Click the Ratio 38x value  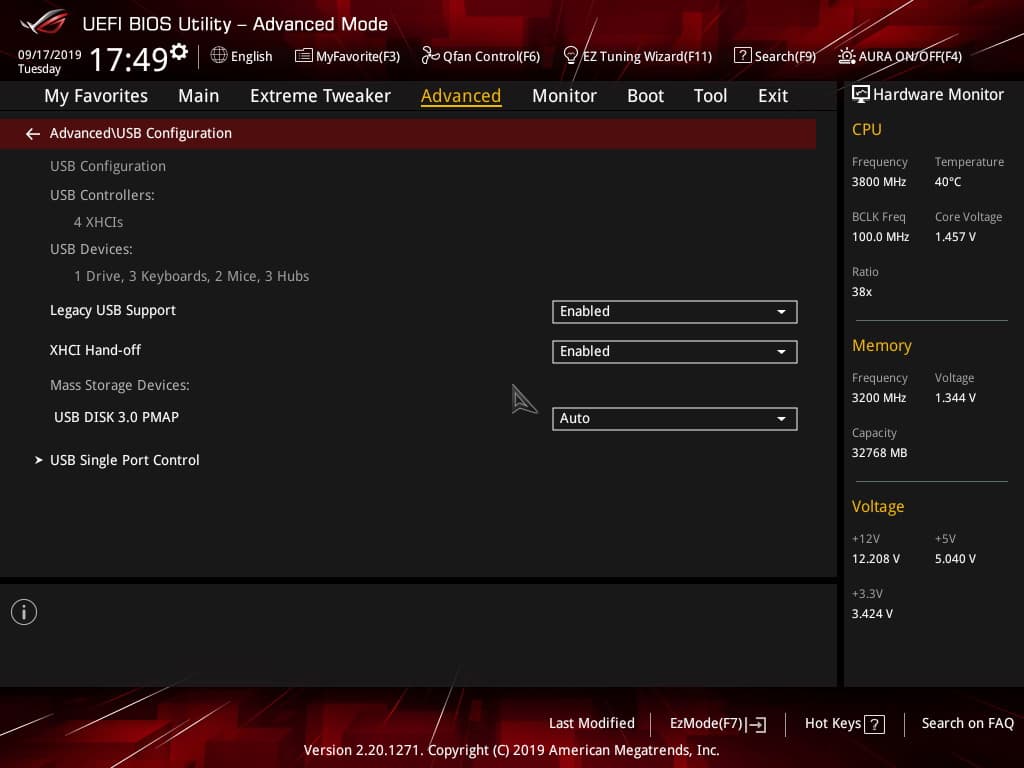862,292
